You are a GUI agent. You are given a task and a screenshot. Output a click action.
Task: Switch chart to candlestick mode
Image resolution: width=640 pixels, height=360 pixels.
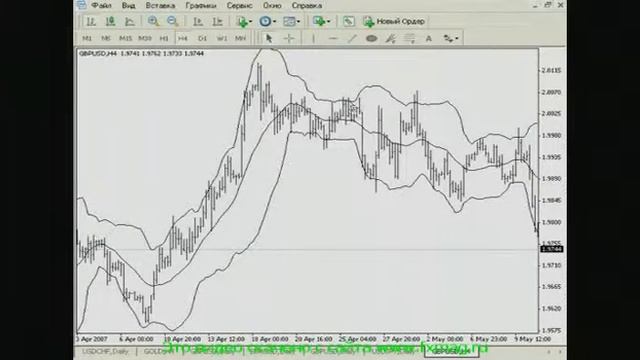coord(110,22)
